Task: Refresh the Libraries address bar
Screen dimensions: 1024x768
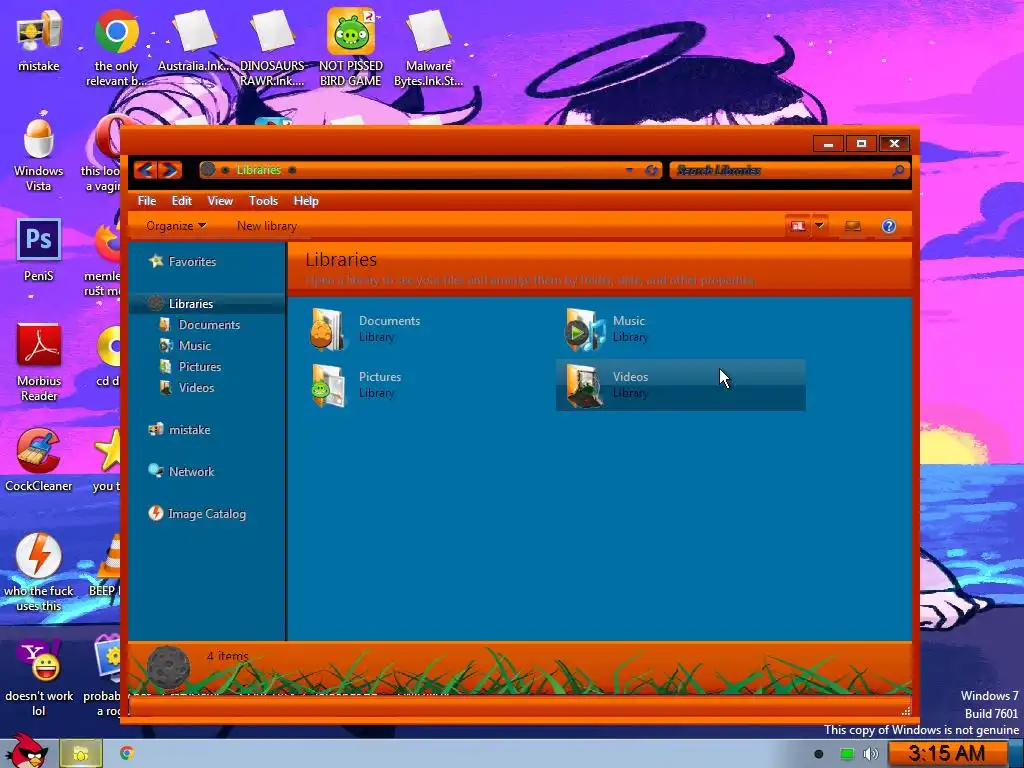Action: coord(650,170)
